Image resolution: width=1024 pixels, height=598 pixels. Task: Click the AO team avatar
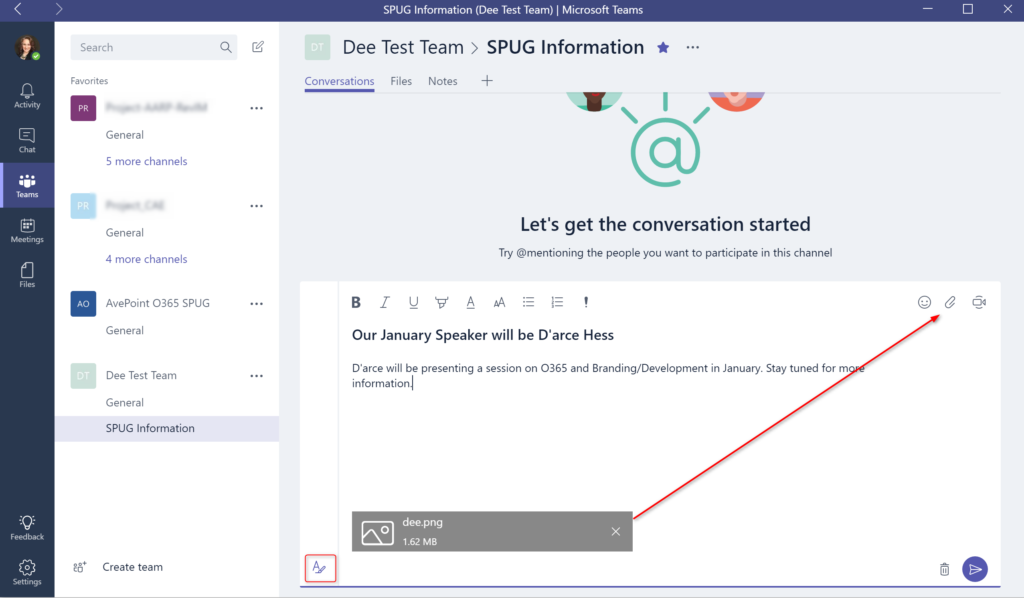[84, 304]
